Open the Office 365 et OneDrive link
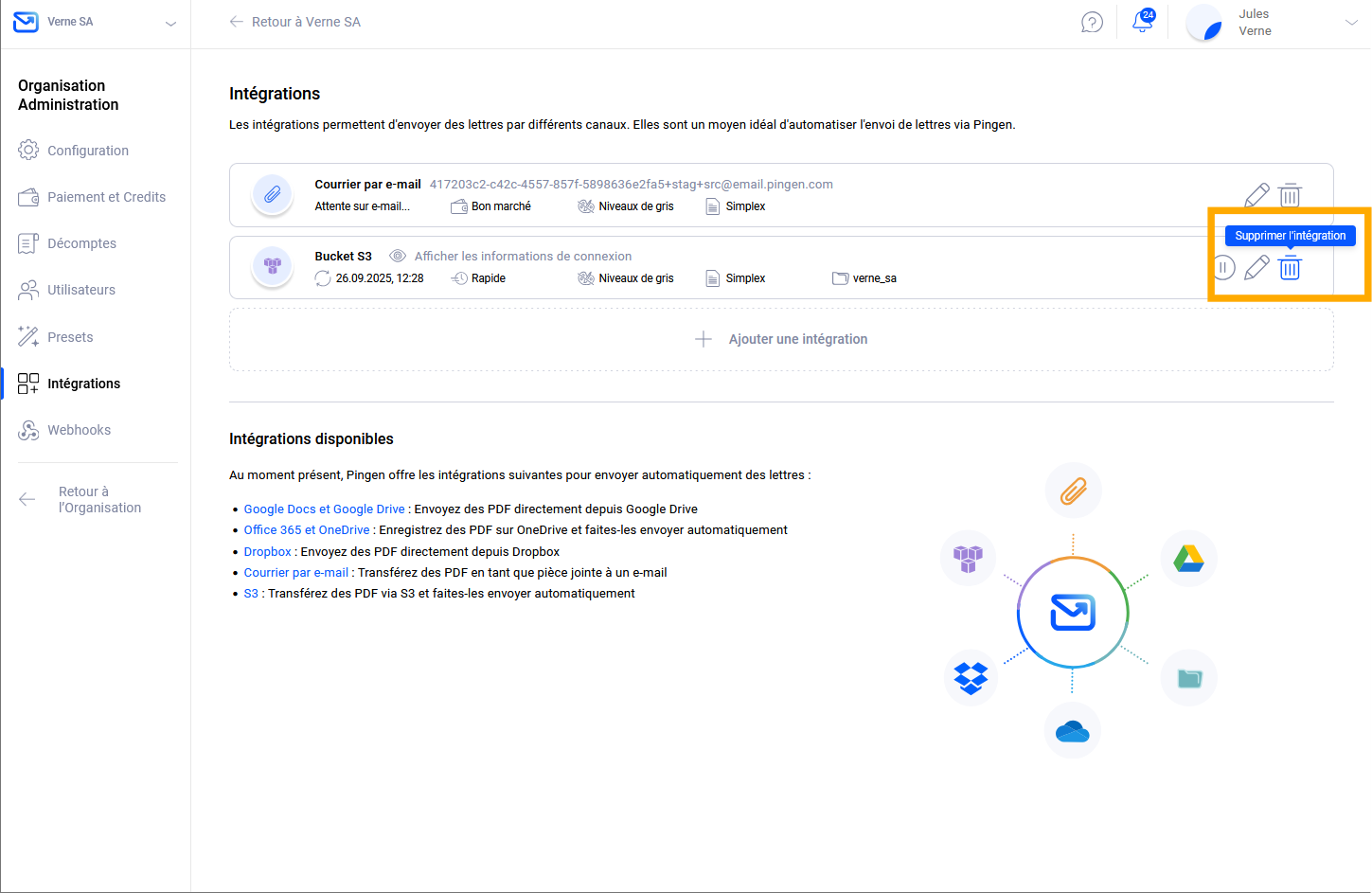This screenshot has height=893, width=1372. 307,530
